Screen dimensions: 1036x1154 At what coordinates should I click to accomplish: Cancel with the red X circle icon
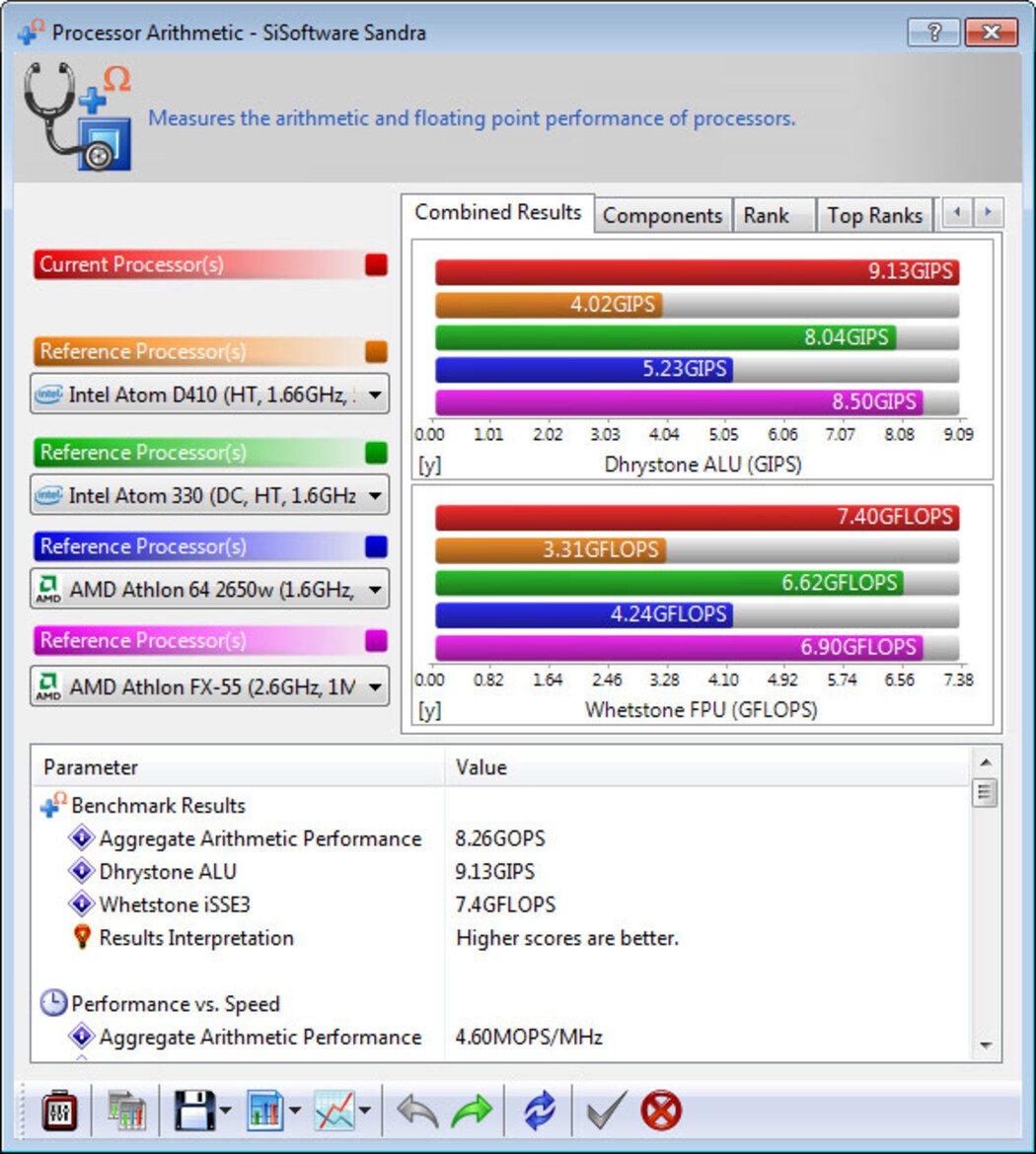[x=661, y=1111]
